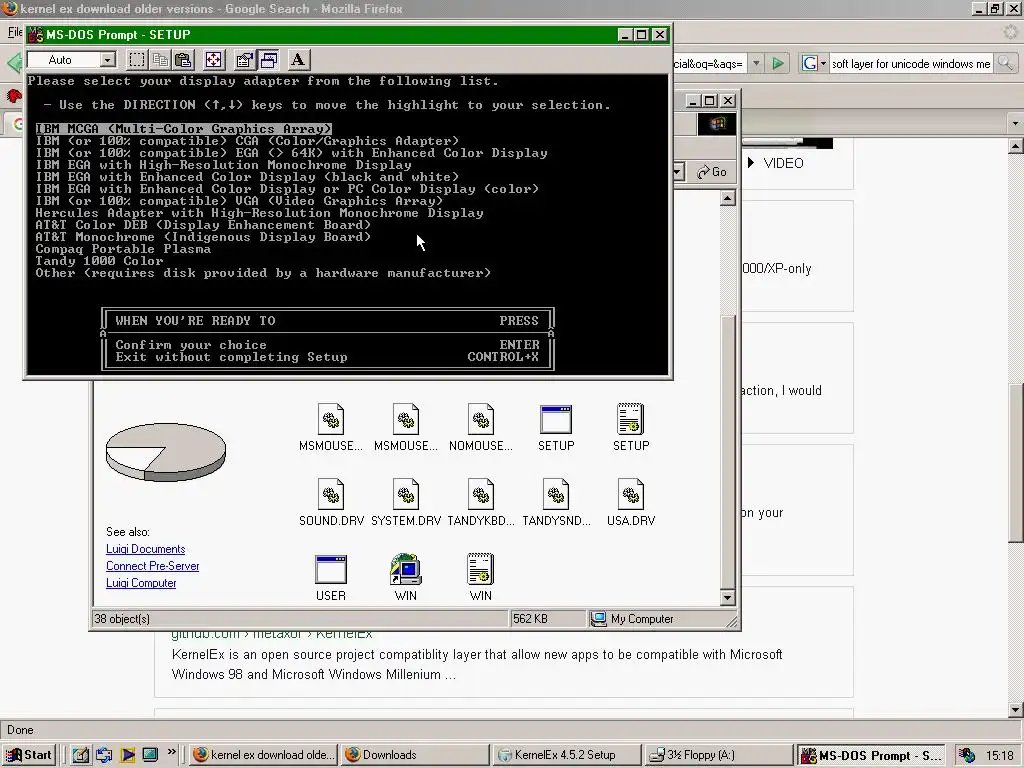Click the magnifier search button in Firefox

(x=1005, y=63)
